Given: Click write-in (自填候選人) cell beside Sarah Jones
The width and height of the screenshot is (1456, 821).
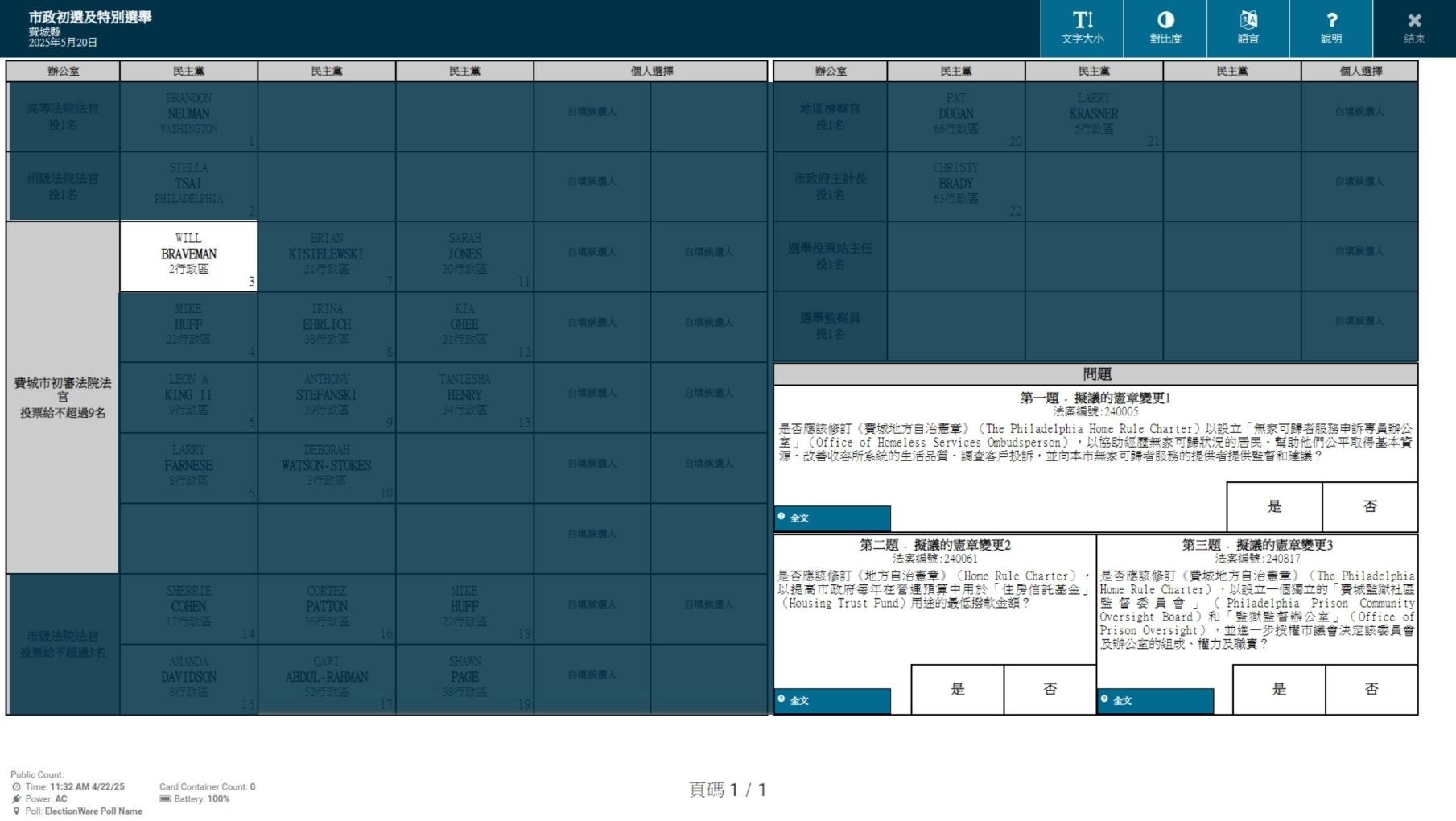Looking at the screenshot, I should click(592, 256).
